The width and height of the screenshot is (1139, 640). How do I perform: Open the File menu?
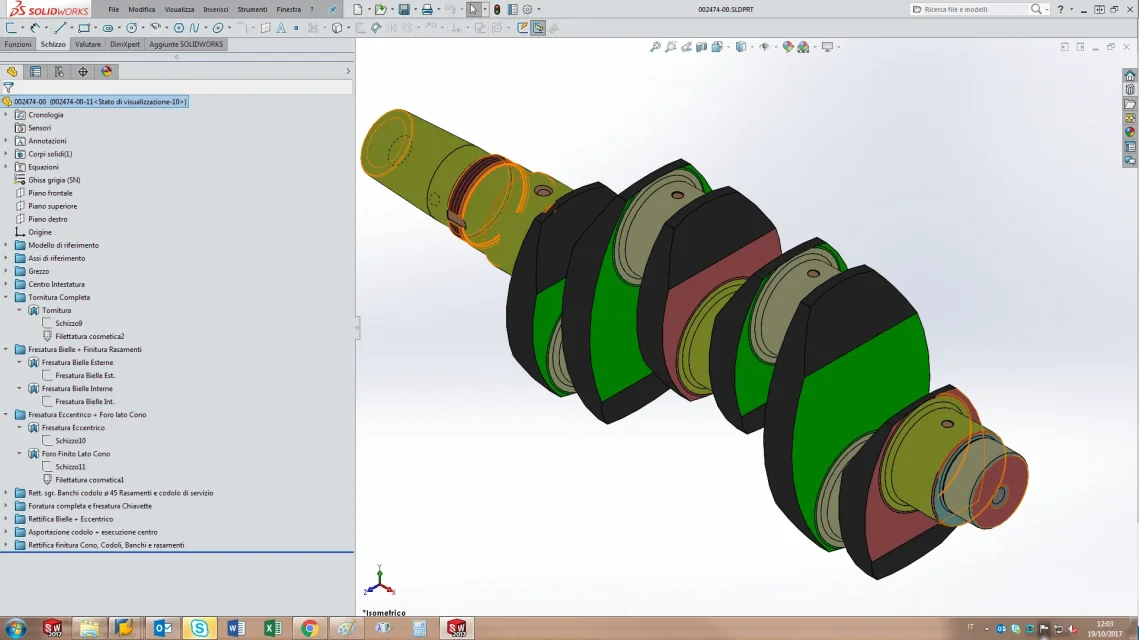click(113, 9)
